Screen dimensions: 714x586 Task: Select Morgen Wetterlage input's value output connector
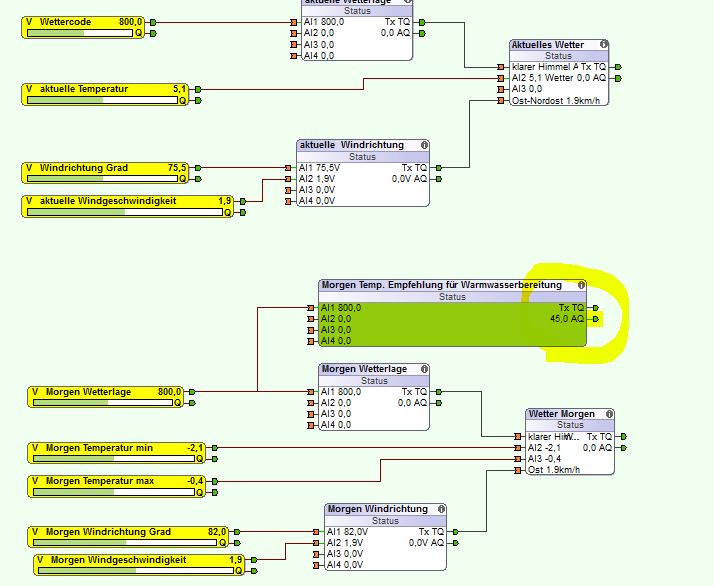coord(192,392)
